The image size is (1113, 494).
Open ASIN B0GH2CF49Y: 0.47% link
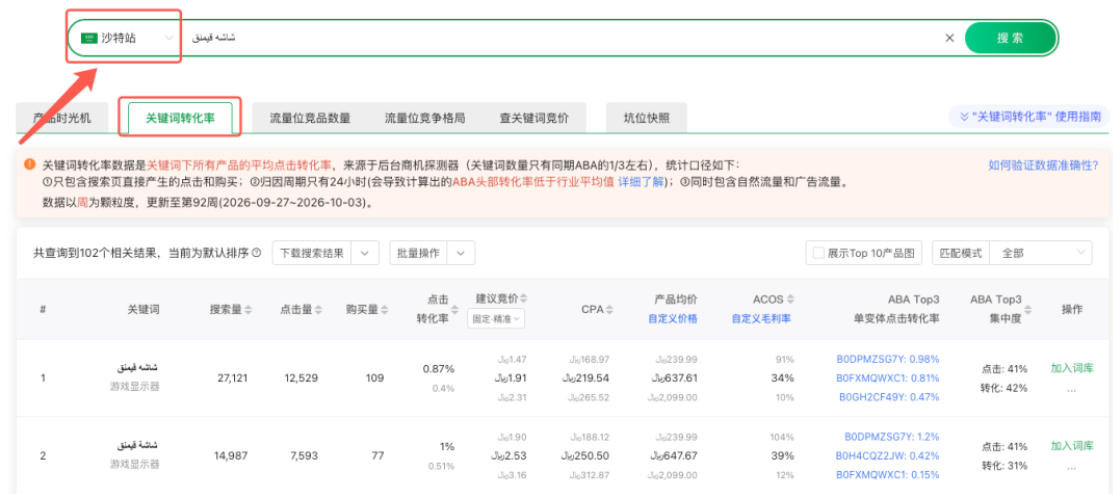889,397
